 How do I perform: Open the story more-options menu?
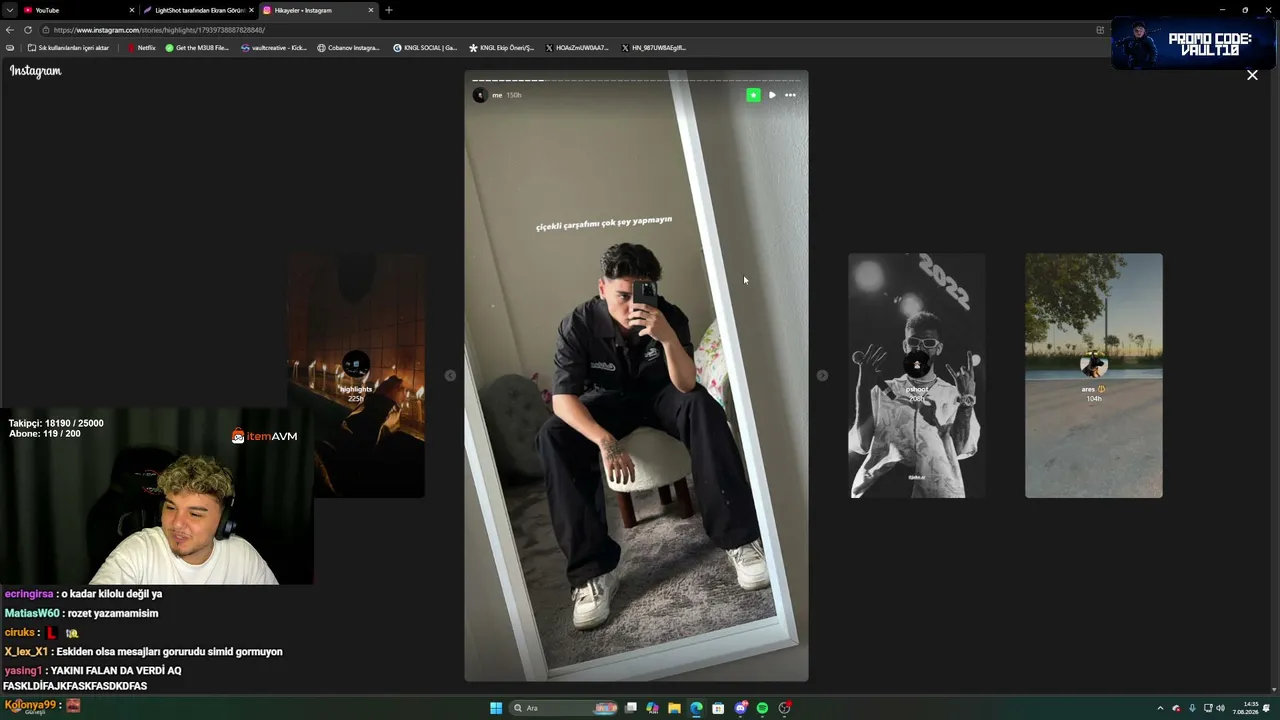pos(790,95)
